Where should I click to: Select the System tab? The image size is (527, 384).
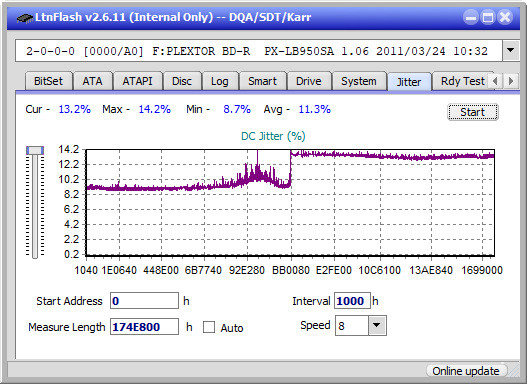359,81
